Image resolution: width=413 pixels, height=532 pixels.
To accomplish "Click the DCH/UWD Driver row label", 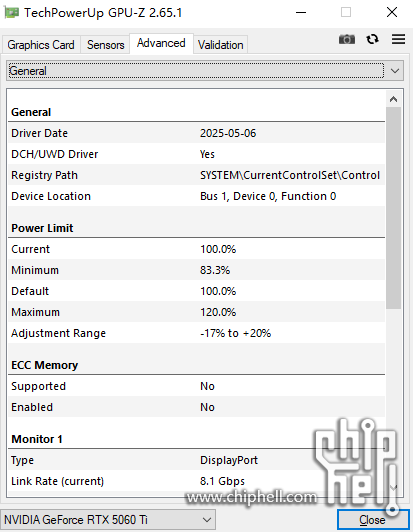I will pos(55,154).
